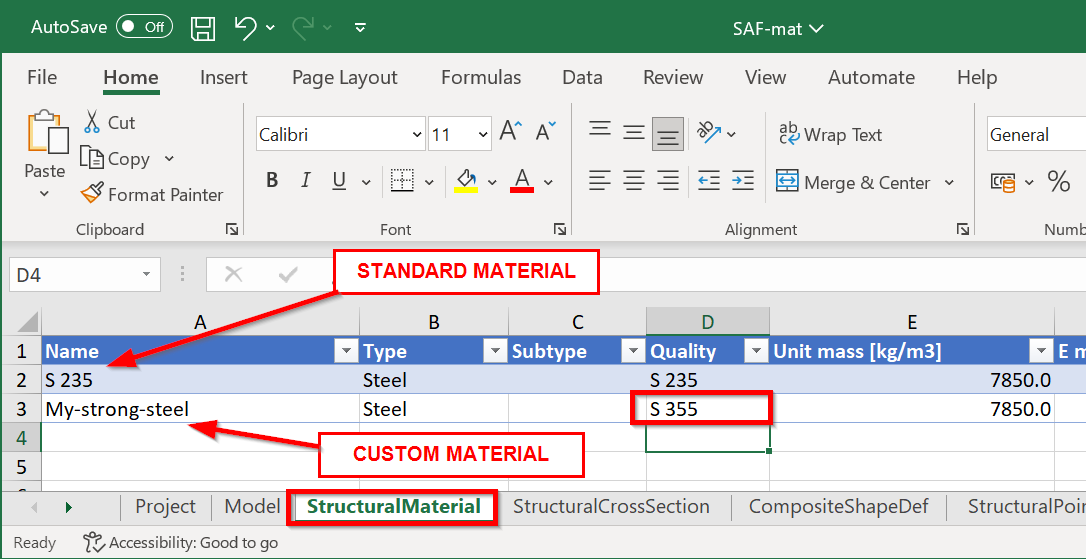Screen dimensions: 1086x559
Task: Click the Percent Style icon
Action: 1058,182
